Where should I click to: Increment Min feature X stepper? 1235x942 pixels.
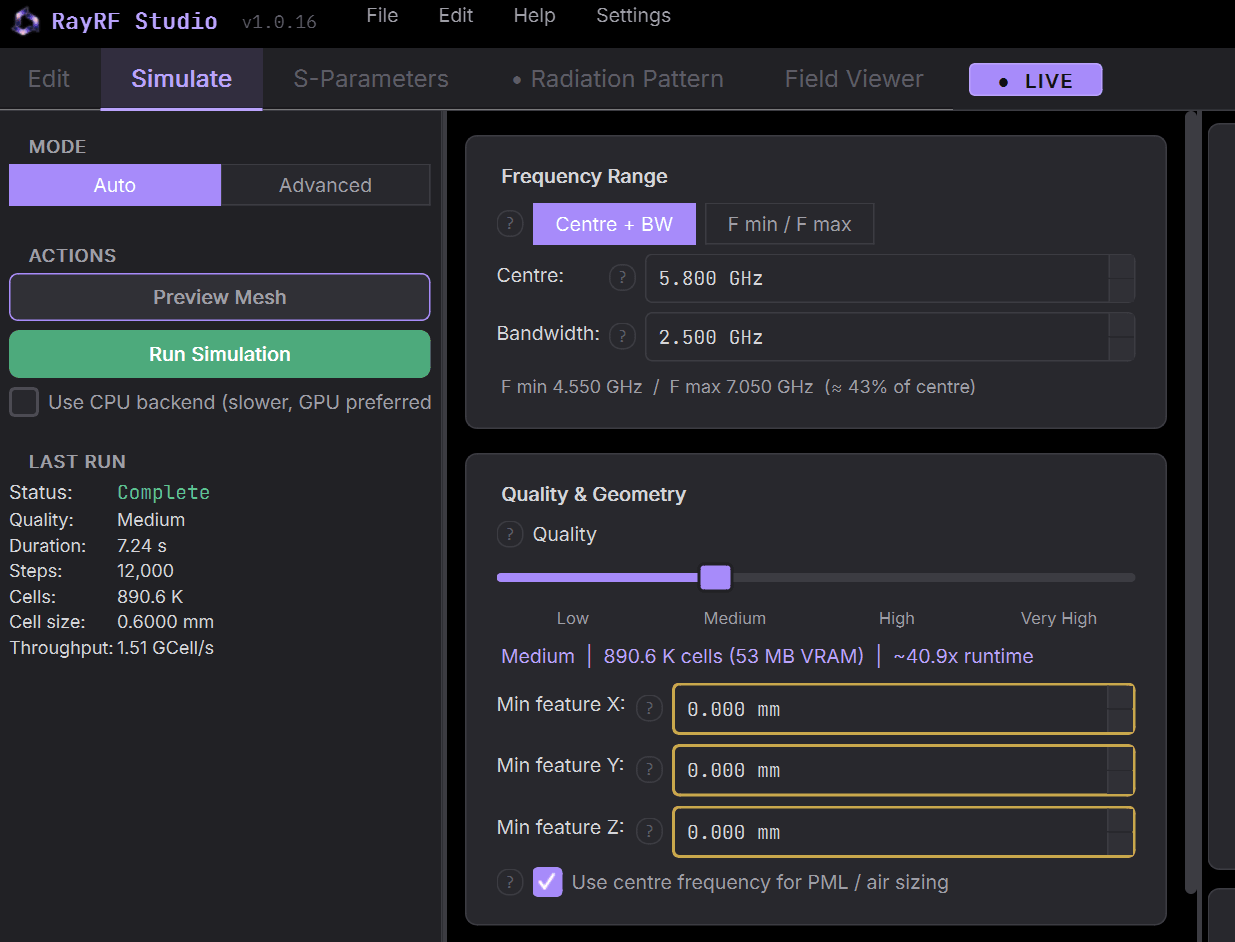pos(1120,697)
